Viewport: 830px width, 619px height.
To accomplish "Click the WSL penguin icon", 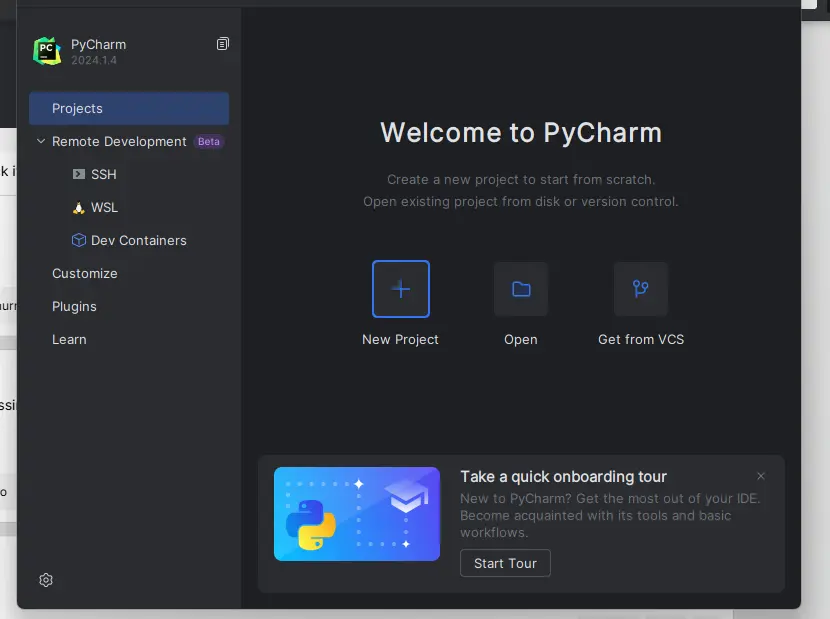I will [x=79, y=208].
